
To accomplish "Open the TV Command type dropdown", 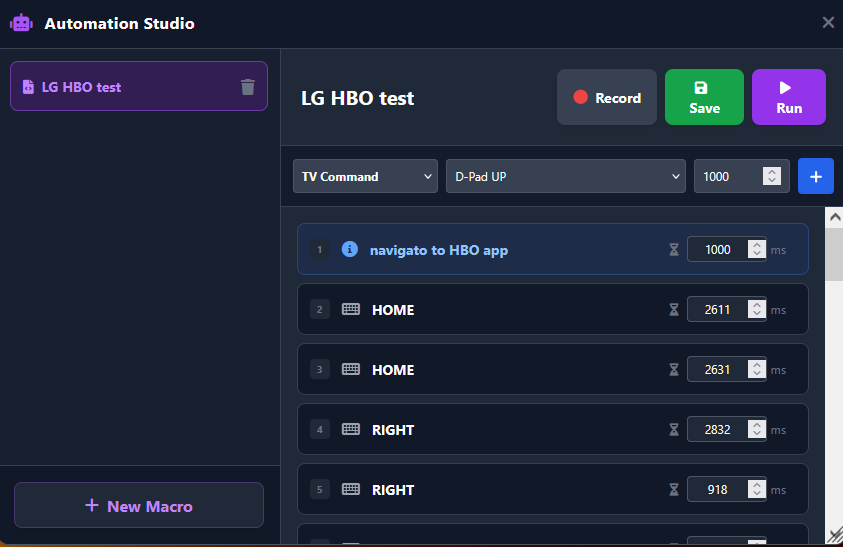I will 365,176.
